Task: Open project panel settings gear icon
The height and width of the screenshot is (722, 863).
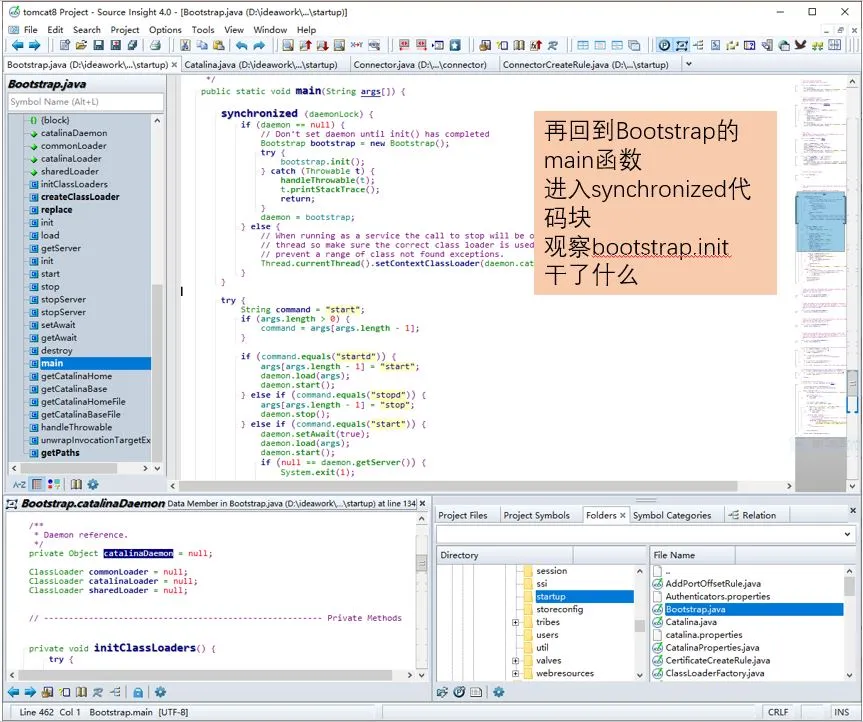Action: 499,692
